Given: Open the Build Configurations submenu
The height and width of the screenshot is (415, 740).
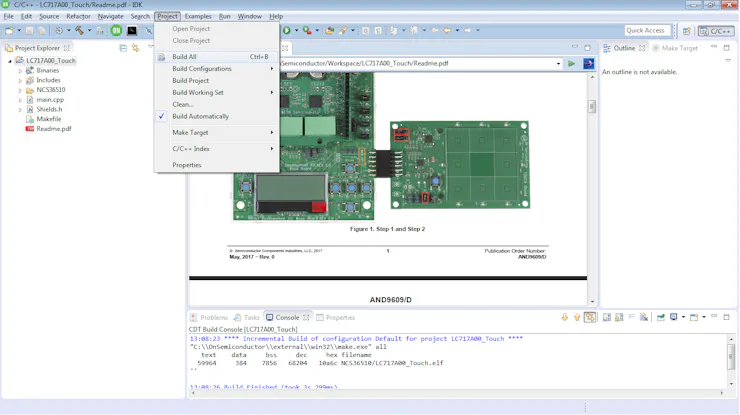Looking at the screenshot, I should pos(217,68).
